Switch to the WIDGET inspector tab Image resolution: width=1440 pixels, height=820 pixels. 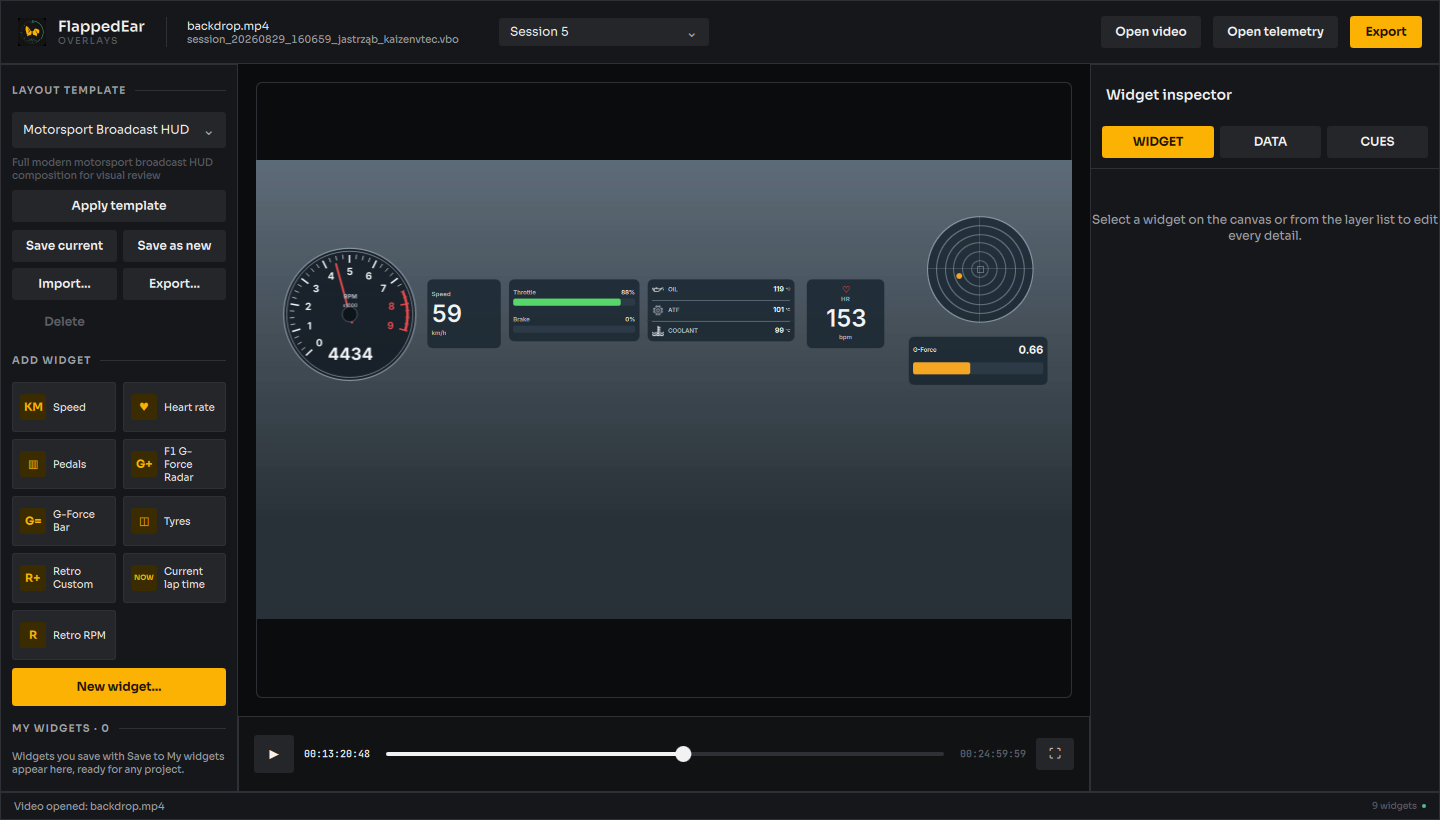(x=1158, y=142)
